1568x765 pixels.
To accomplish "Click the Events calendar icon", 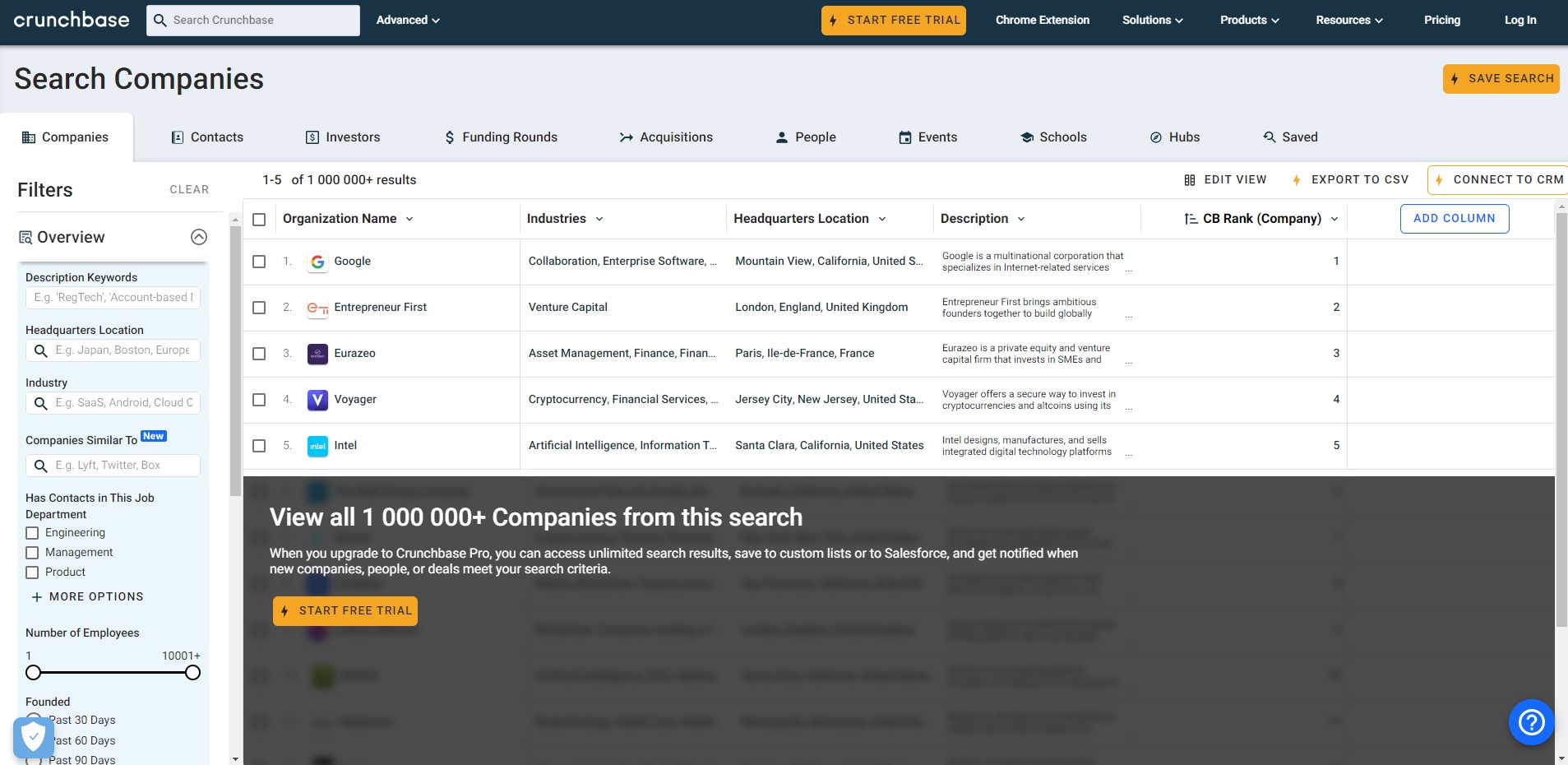I will 905,137.
